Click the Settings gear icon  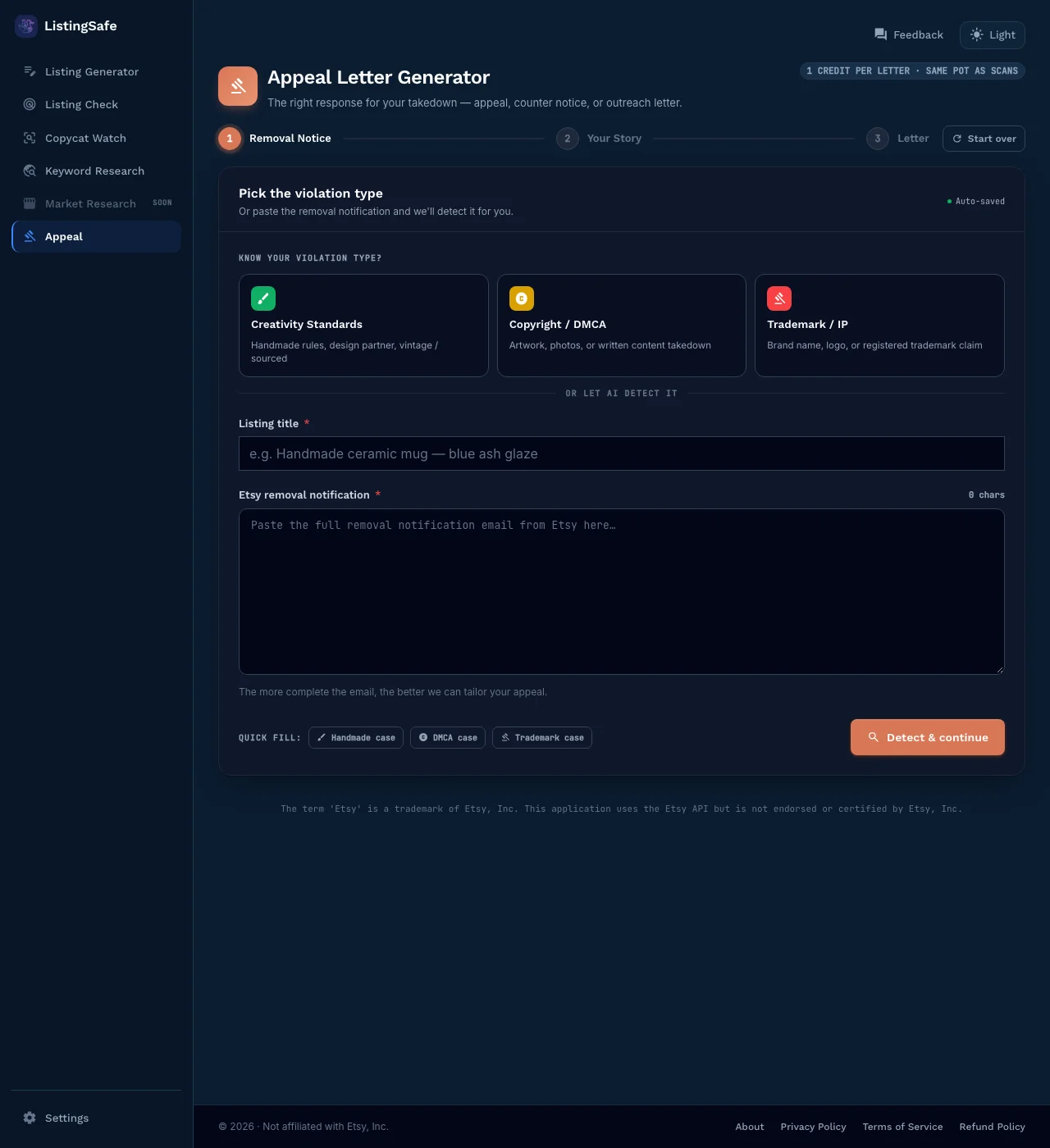(30, 1118)
